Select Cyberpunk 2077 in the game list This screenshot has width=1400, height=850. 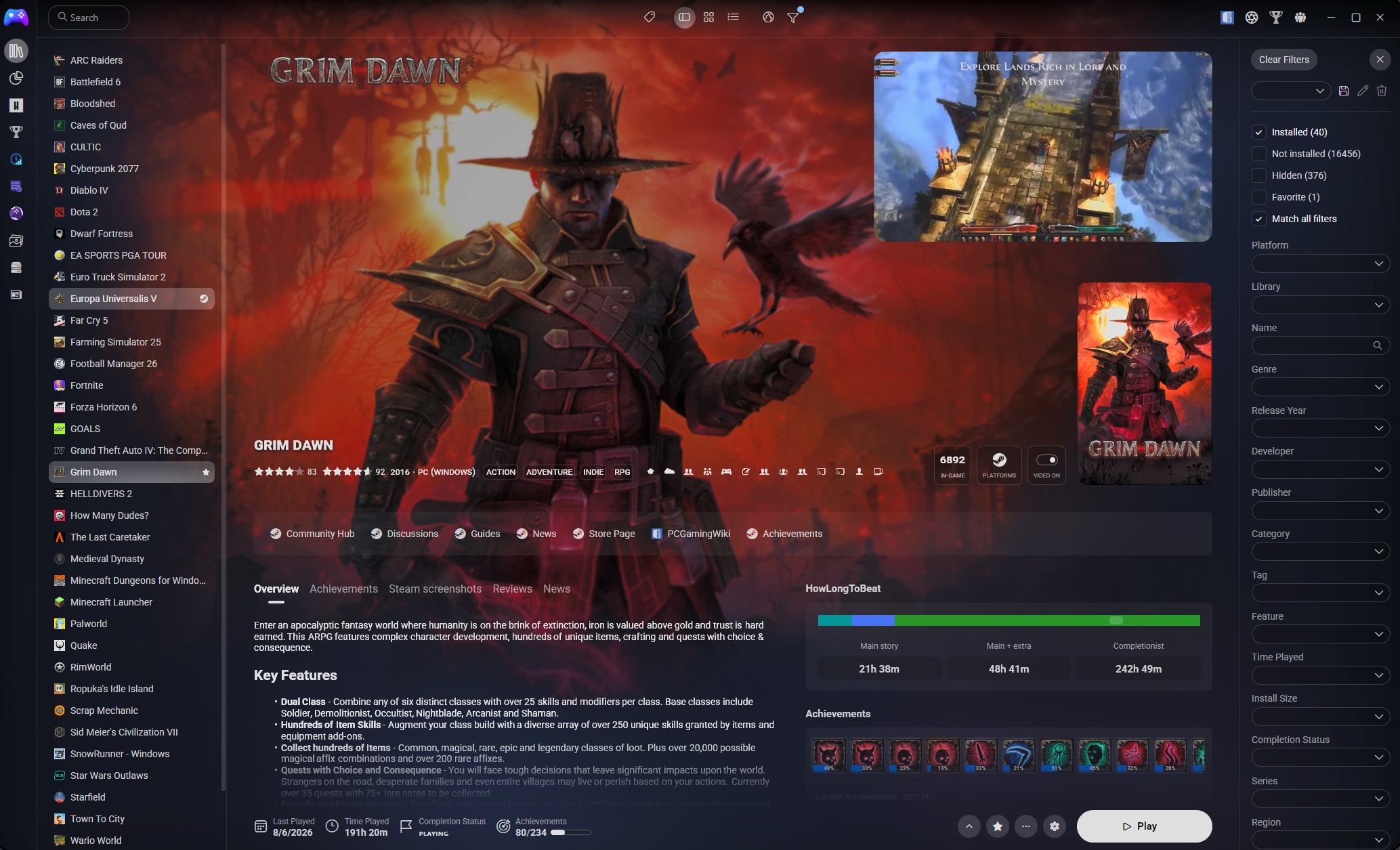pyautogui.click(x=131, y=169)
